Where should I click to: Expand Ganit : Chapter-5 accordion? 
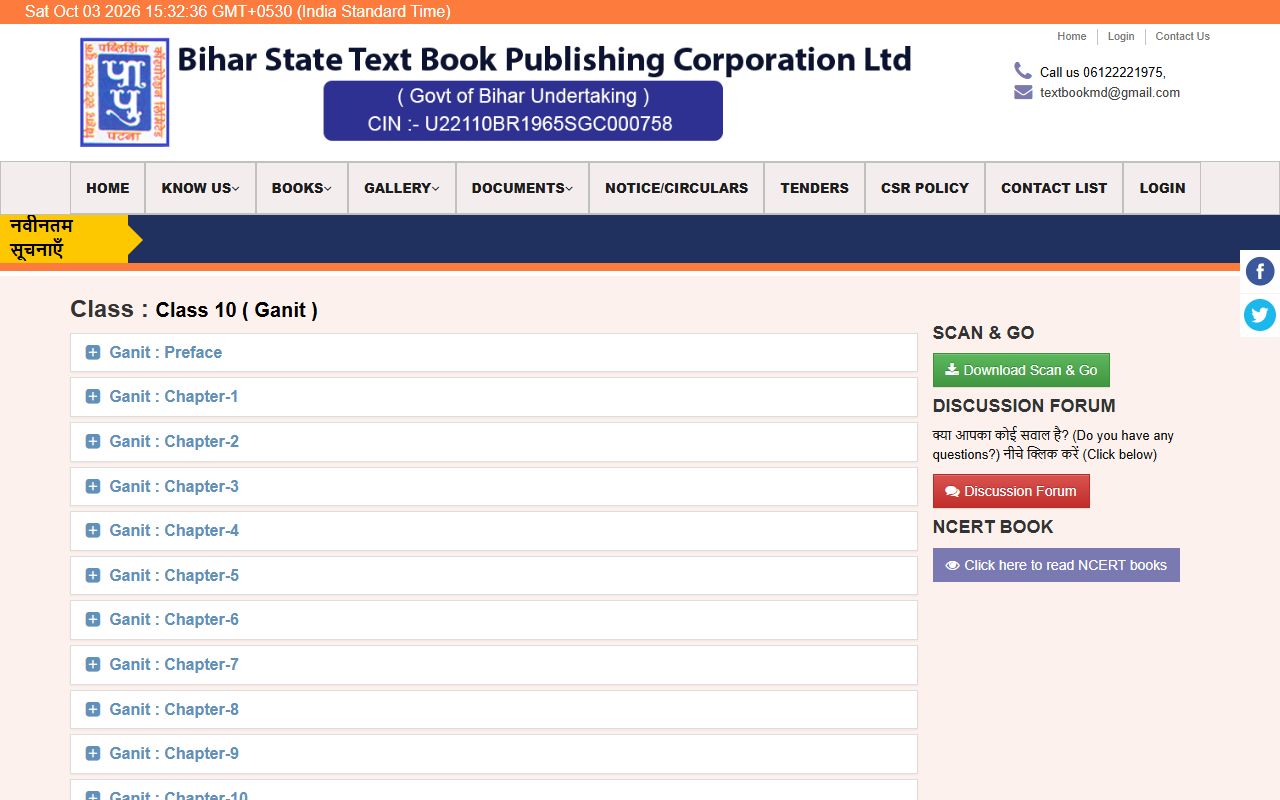click(494, 575)
